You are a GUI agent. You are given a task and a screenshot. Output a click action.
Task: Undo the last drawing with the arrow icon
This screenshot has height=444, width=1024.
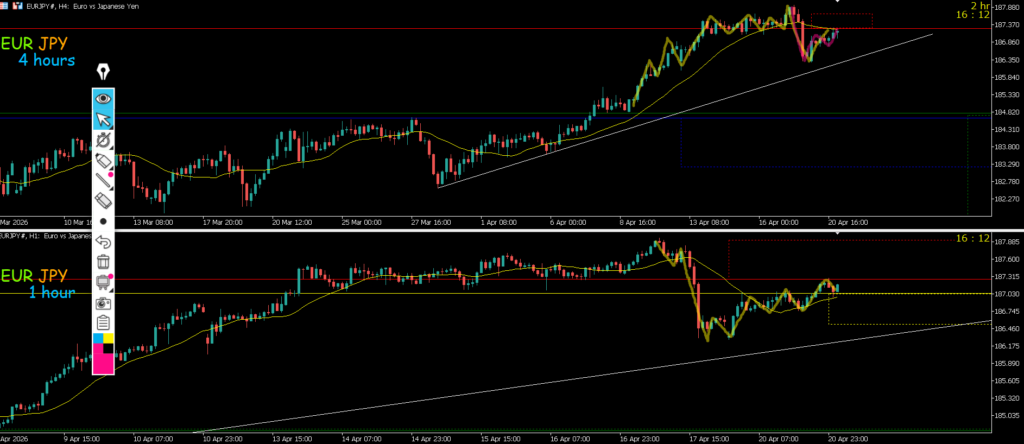pyautogui.click(x=103, y=242)
